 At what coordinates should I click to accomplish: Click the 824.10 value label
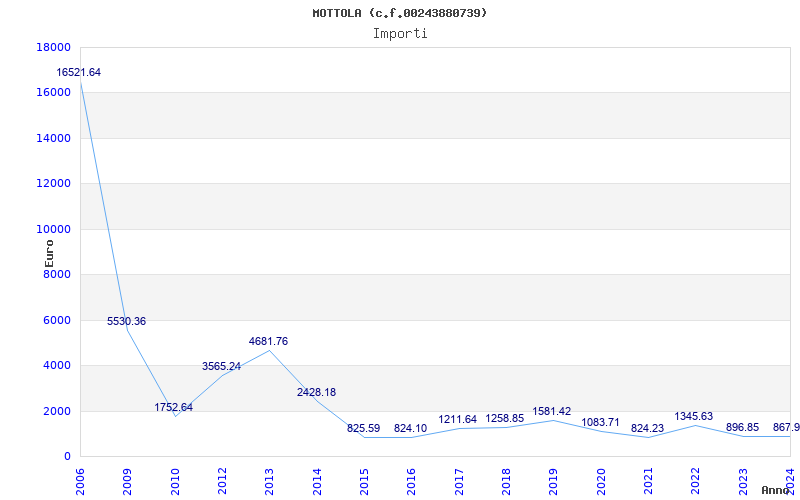[411, 429]
